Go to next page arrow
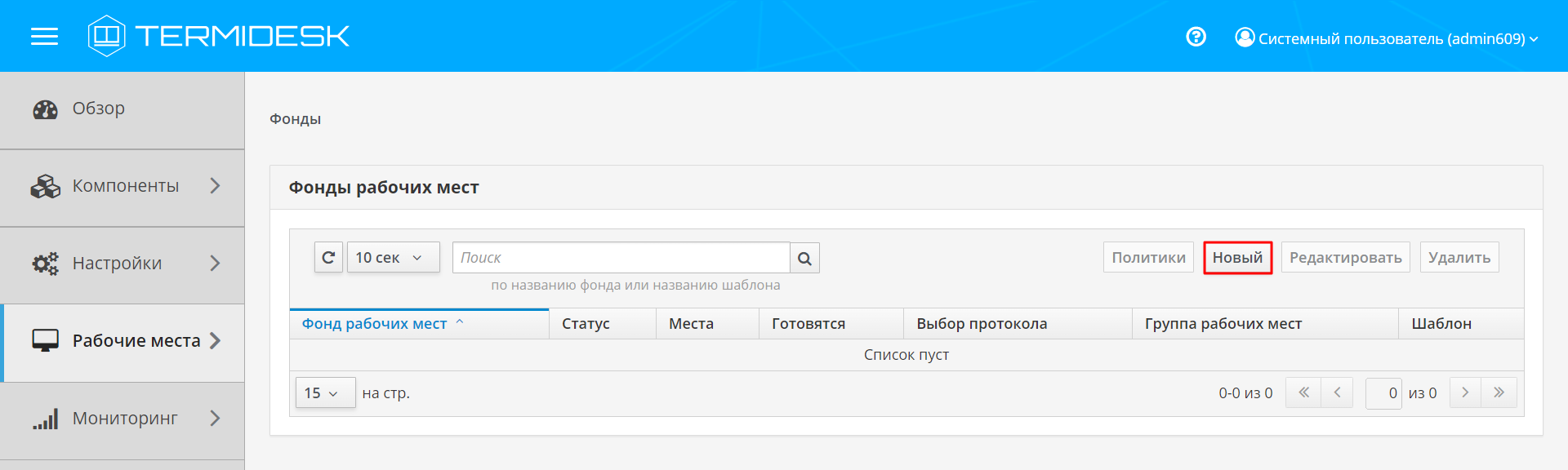Screen dimensions: 1568x470 point(1465,392)
